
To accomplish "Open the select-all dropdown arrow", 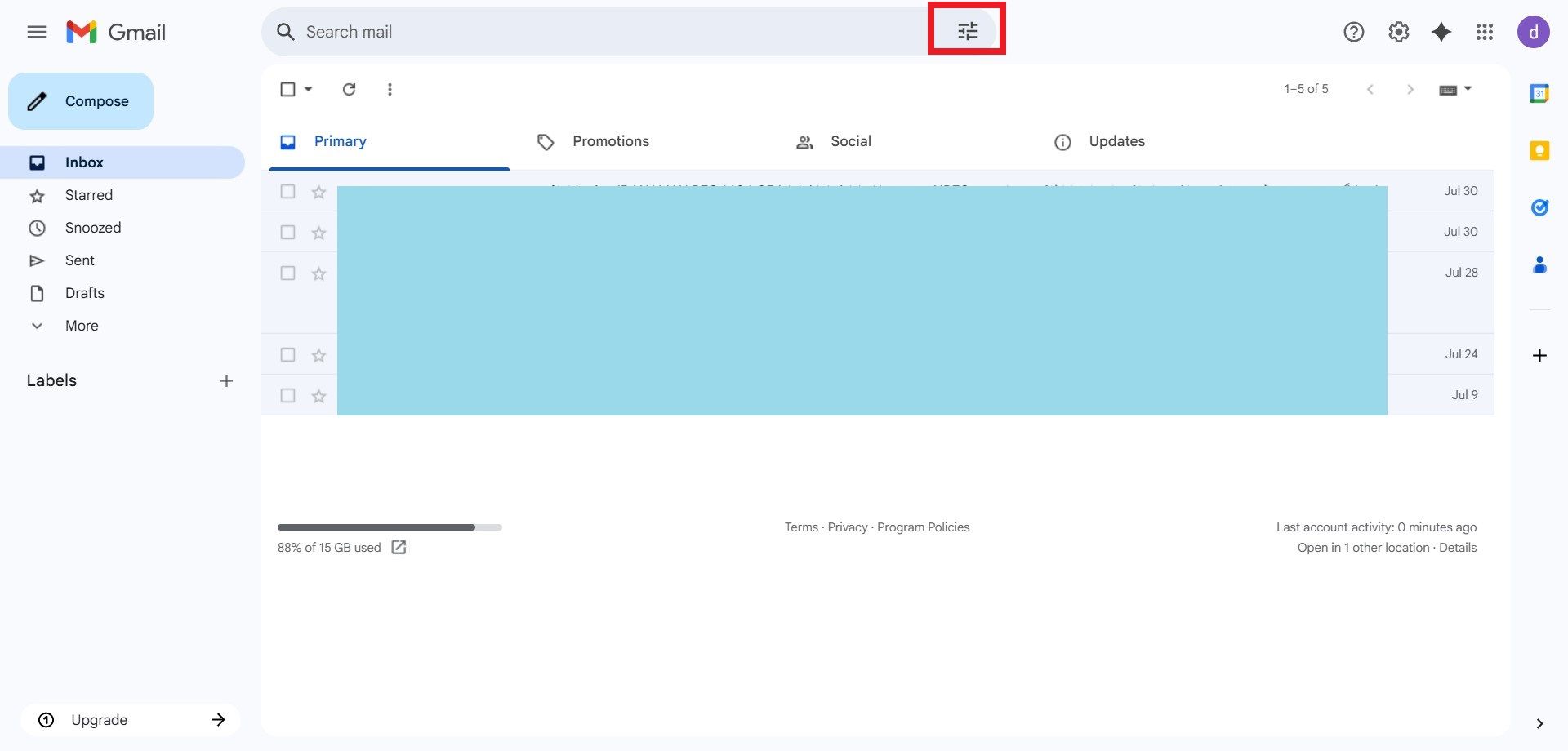I will (309, 89).
